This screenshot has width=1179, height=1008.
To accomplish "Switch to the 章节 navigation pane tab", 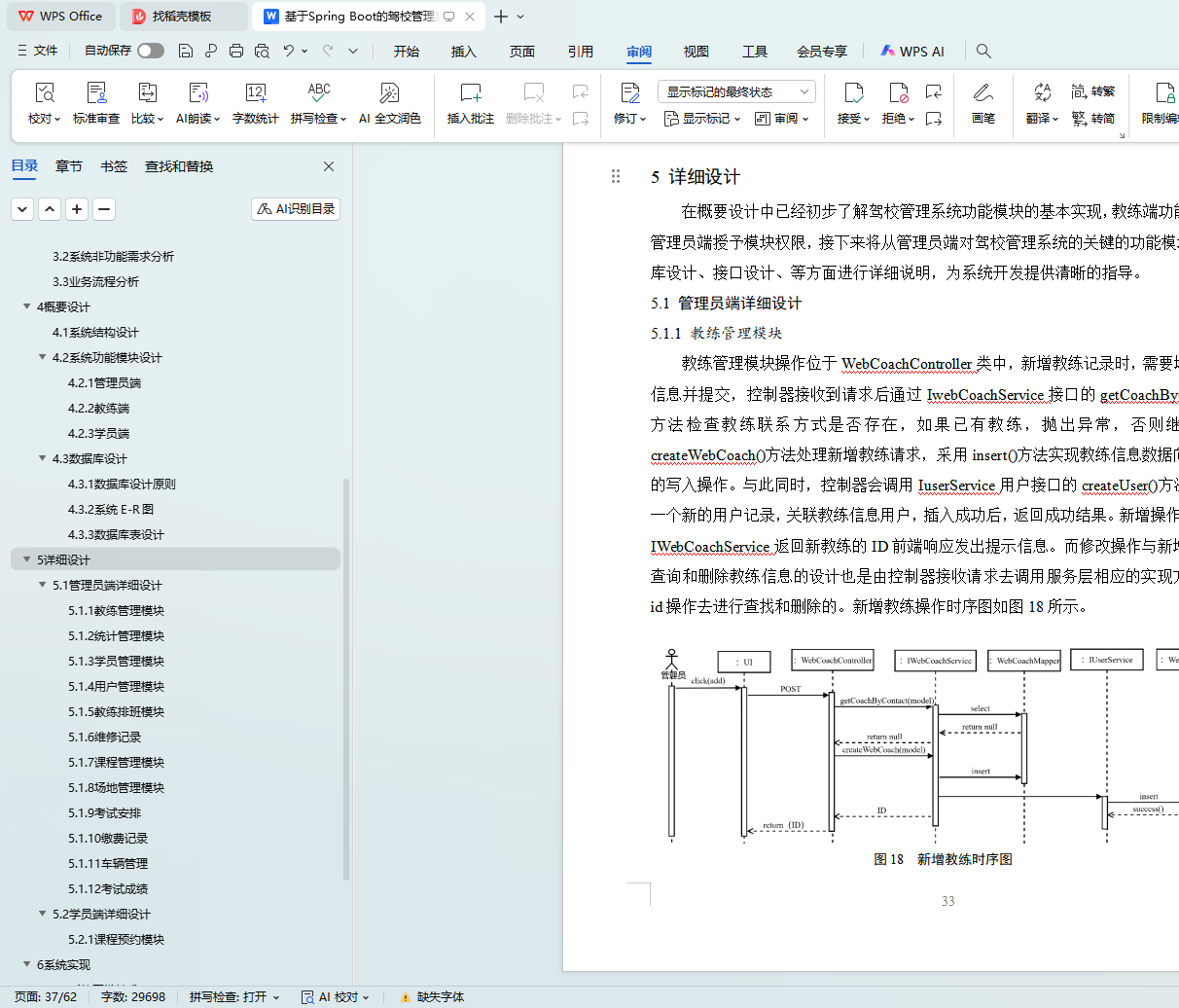I will point(69,166).
